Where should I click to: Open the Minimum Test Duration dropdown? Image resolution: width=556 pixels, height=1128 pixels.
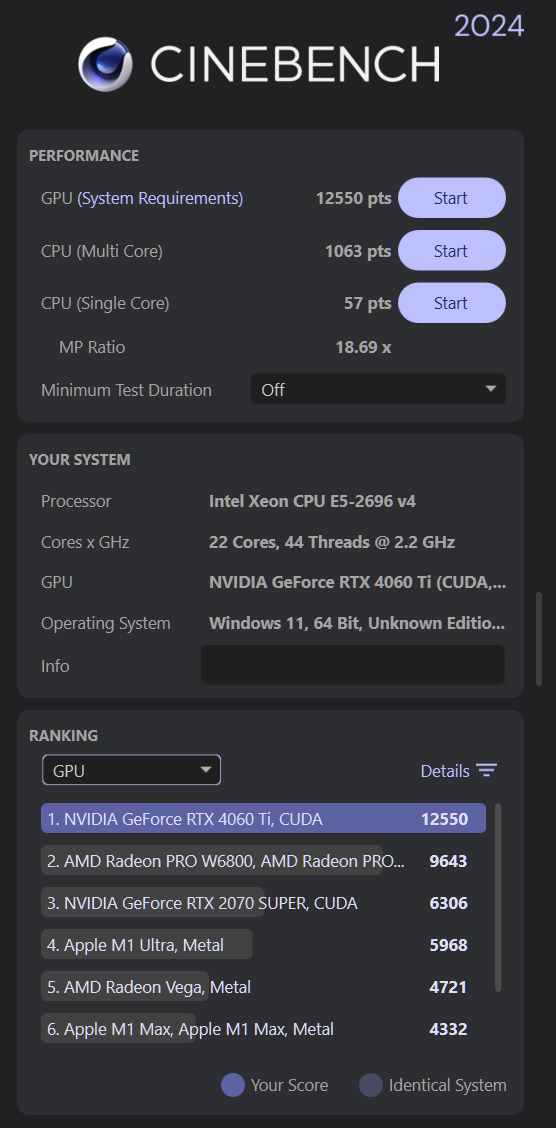(x=378, y=389)
